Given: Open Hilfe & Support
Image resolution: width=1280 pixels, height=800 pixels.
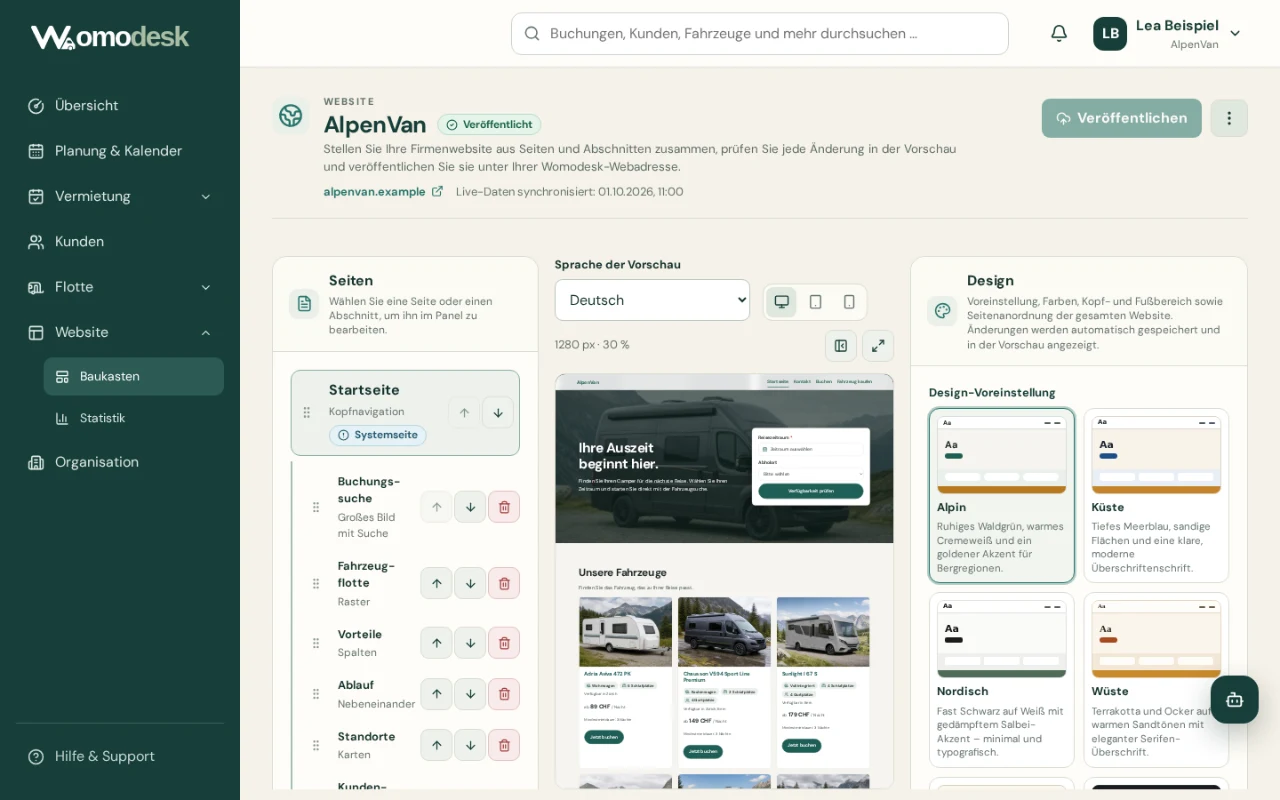Looking at the screenshot, I should tap(120, 756).
